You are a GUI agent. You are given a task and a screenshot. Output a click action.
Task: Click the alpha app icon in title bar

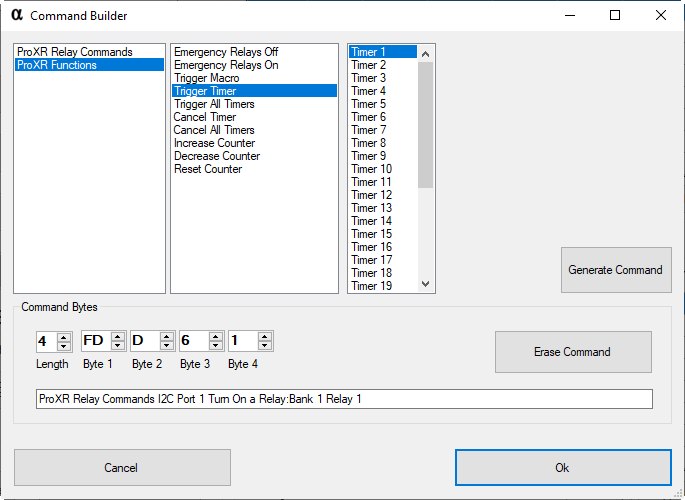tap(17, 15)
